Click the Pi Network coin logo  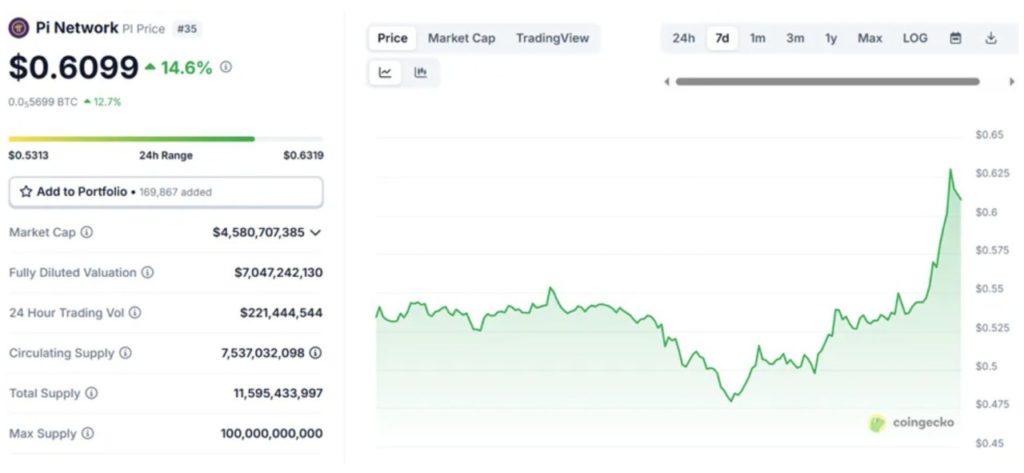point(18,28)
